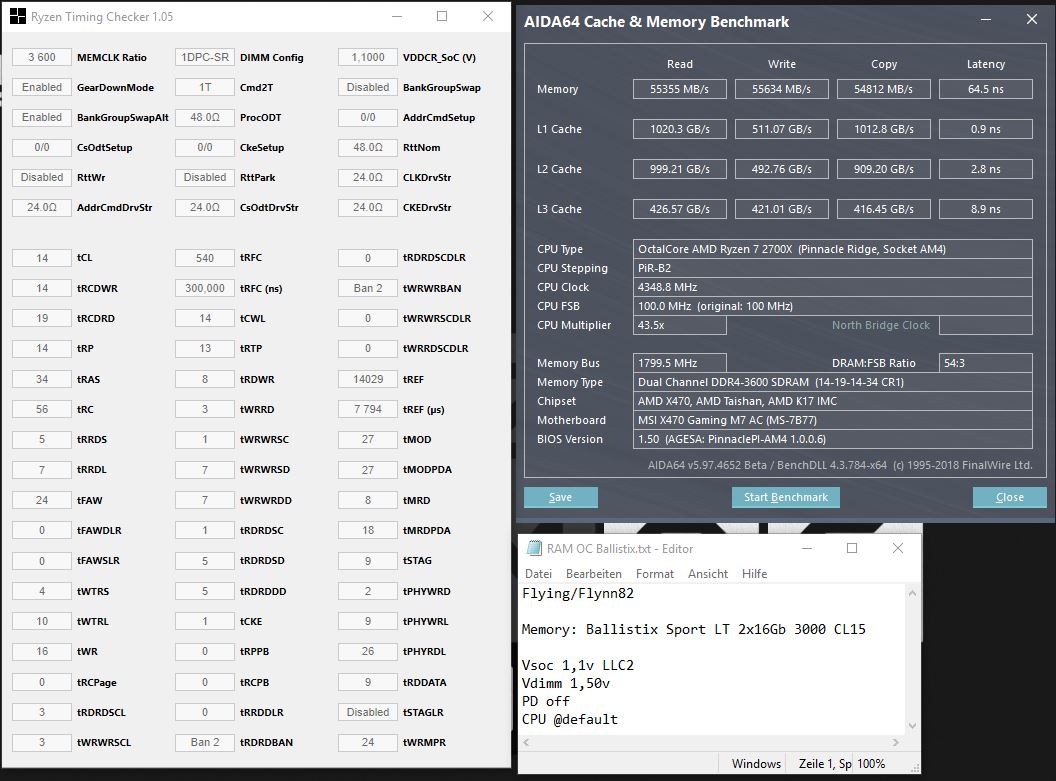Select the MEMCLK Ratio value 3 600
The width and height of the screenshot is (1056, 781).
(42, 57)
